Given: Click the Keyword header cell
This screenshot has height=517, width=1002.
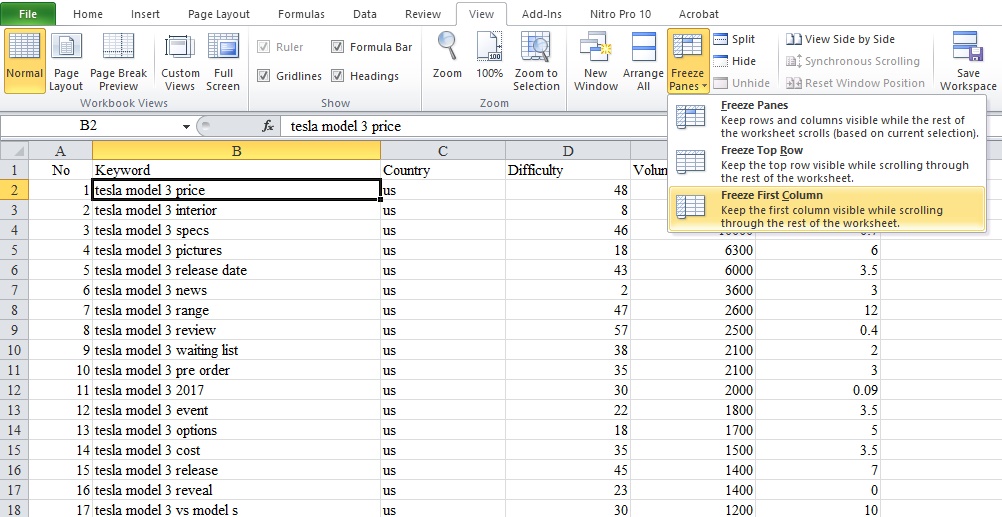Looking at the screenshot, I should click(236, 170).
